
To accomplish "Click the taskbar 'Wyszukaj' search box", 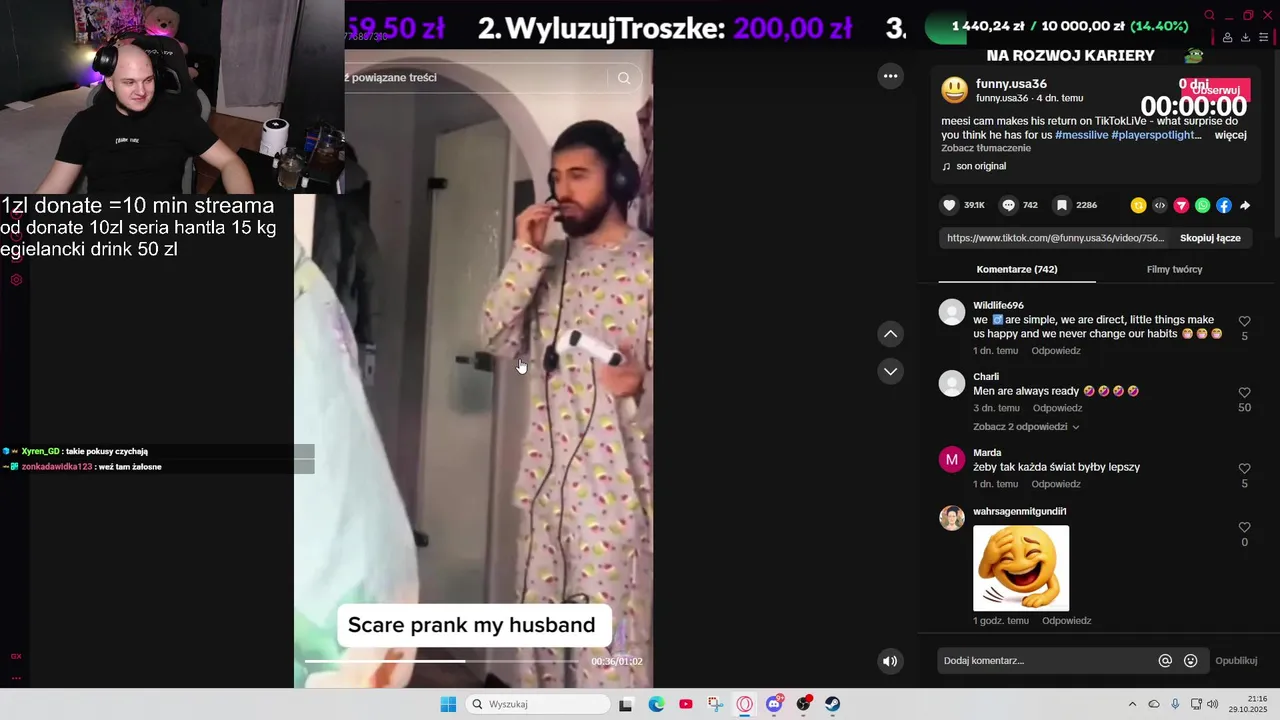I will click(x=538, y=704).
